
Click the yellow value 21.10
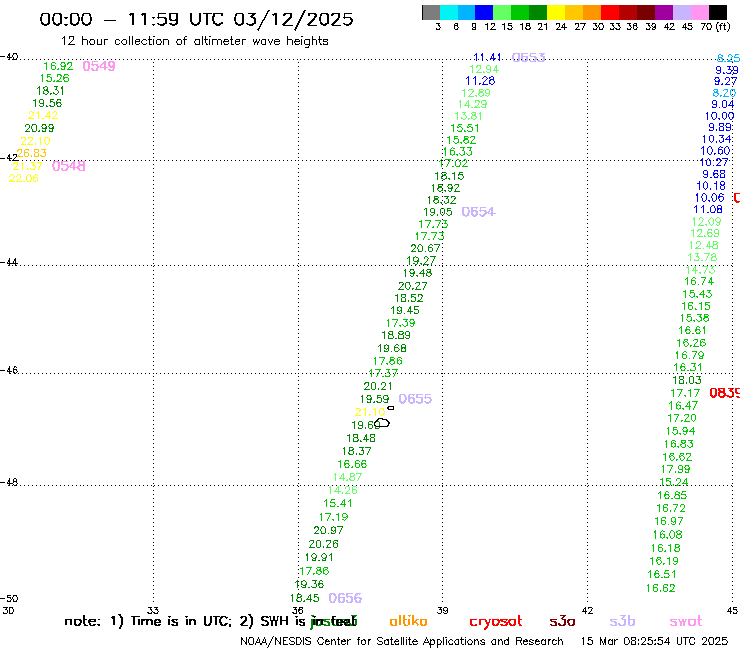pyautogui.click(x=370, y=412)
